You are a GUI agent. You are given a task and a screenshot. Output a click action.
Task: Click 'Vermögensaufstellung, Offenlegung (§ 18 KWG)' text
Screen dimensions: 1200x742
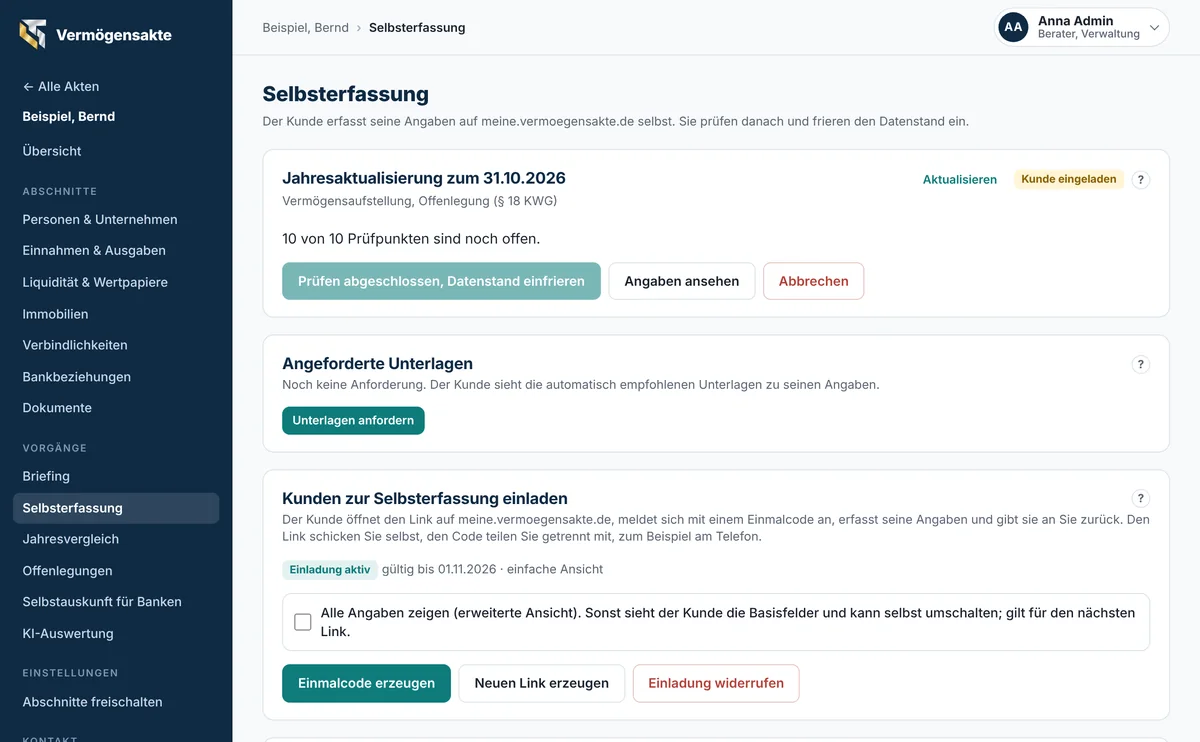(x=420, y=201)
